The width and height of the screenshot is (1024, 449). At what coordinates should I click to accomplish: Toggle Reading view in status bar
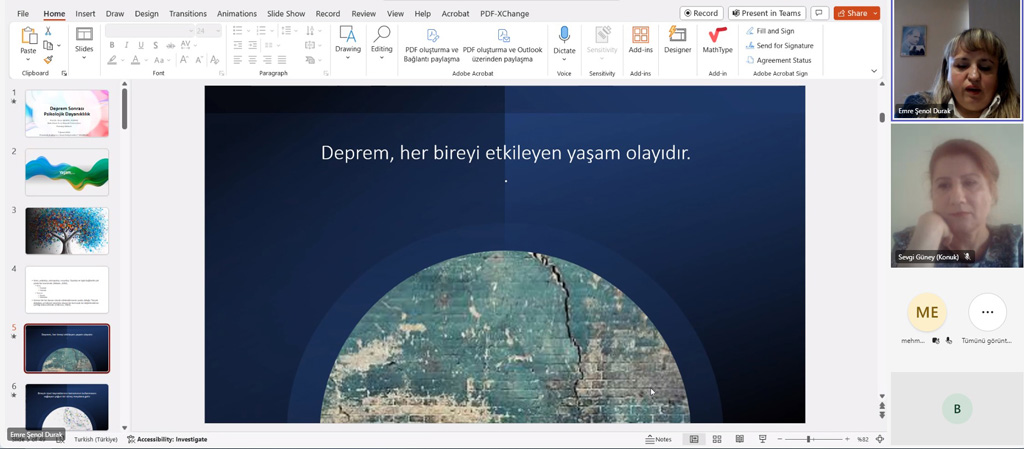739,439
